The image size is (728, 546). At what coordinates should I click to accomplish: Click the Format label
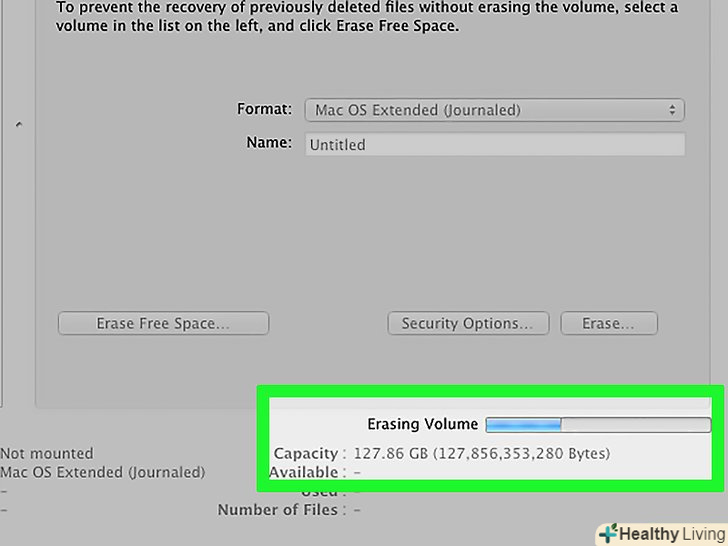pyautogui.click(x=264, y=109)
